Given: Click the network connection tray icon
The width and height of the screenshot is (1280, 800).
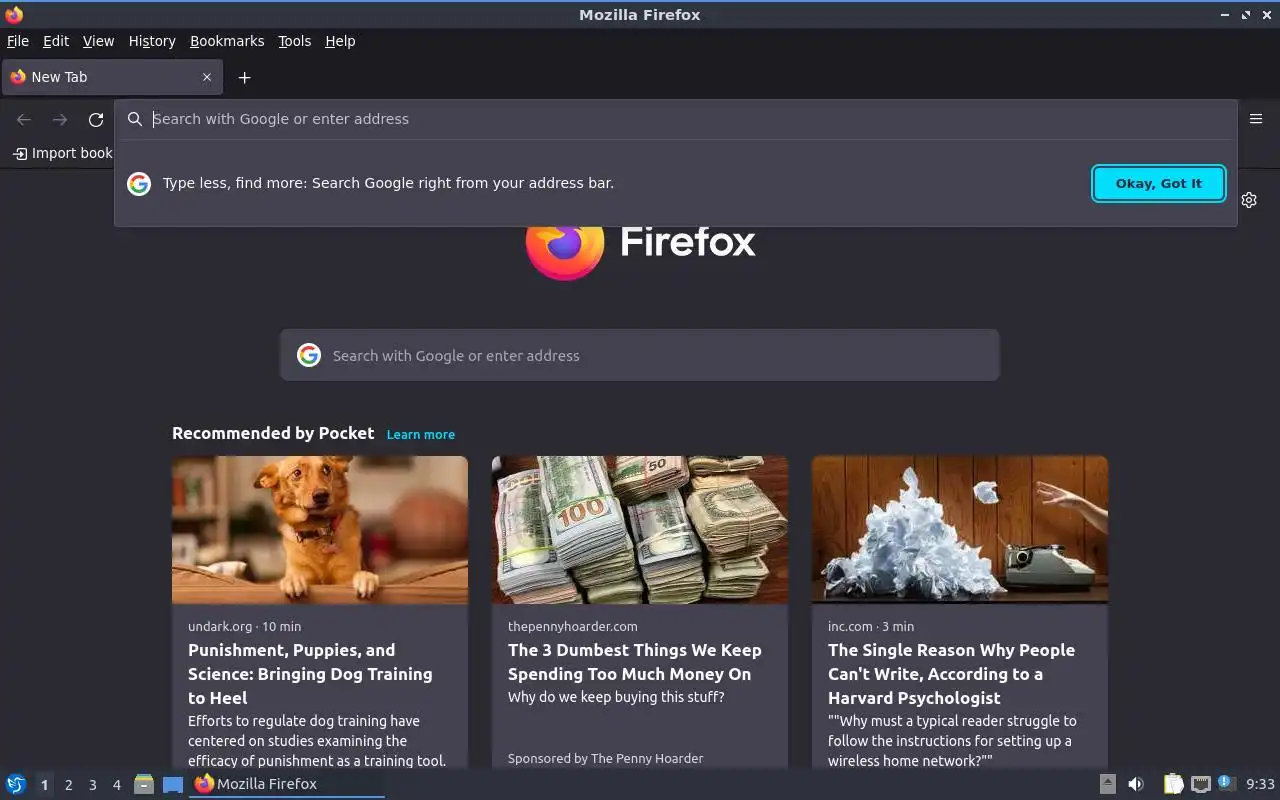Looking at the screenshot, I should [x=1201, y=784].
